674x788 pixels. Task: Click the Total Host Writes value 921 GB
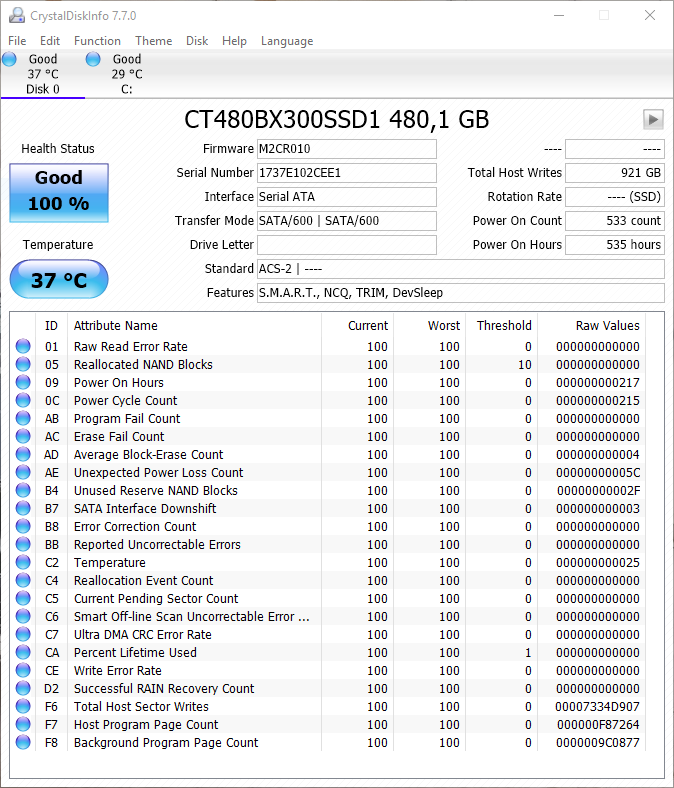pyautogui.click(x=615, y=173)
